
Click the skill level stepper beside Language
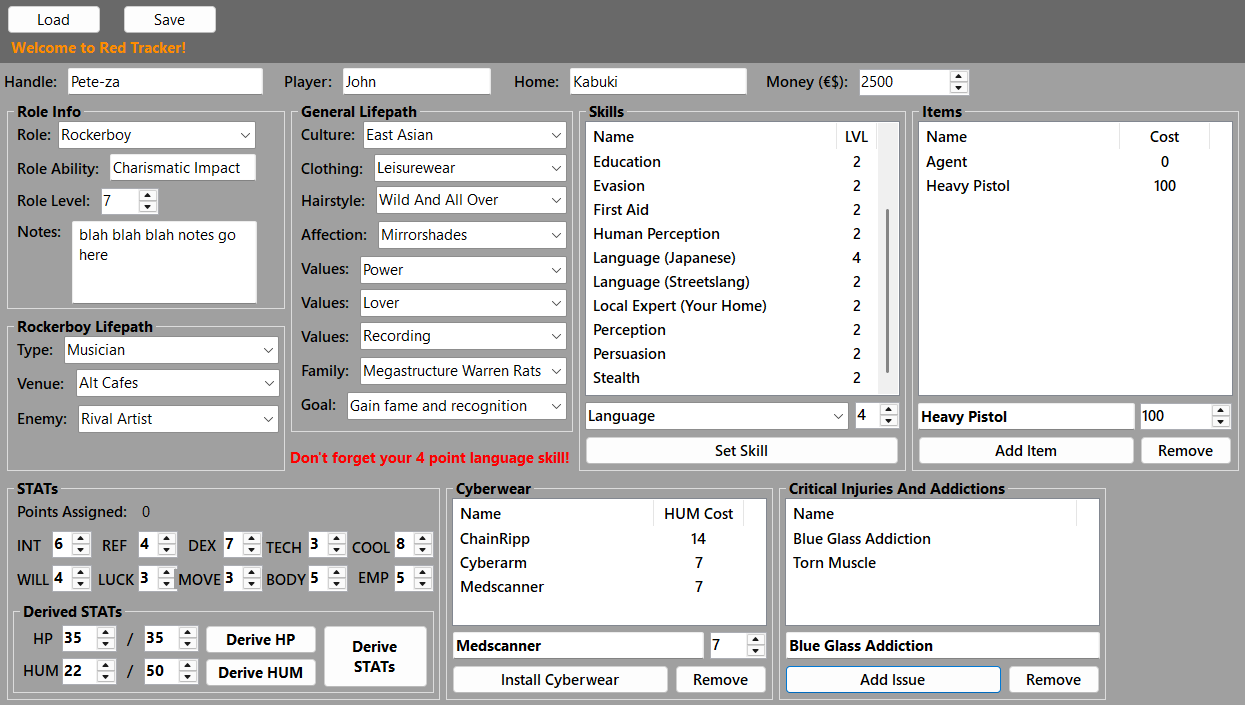pyautogui.click(x=877, y=416)
